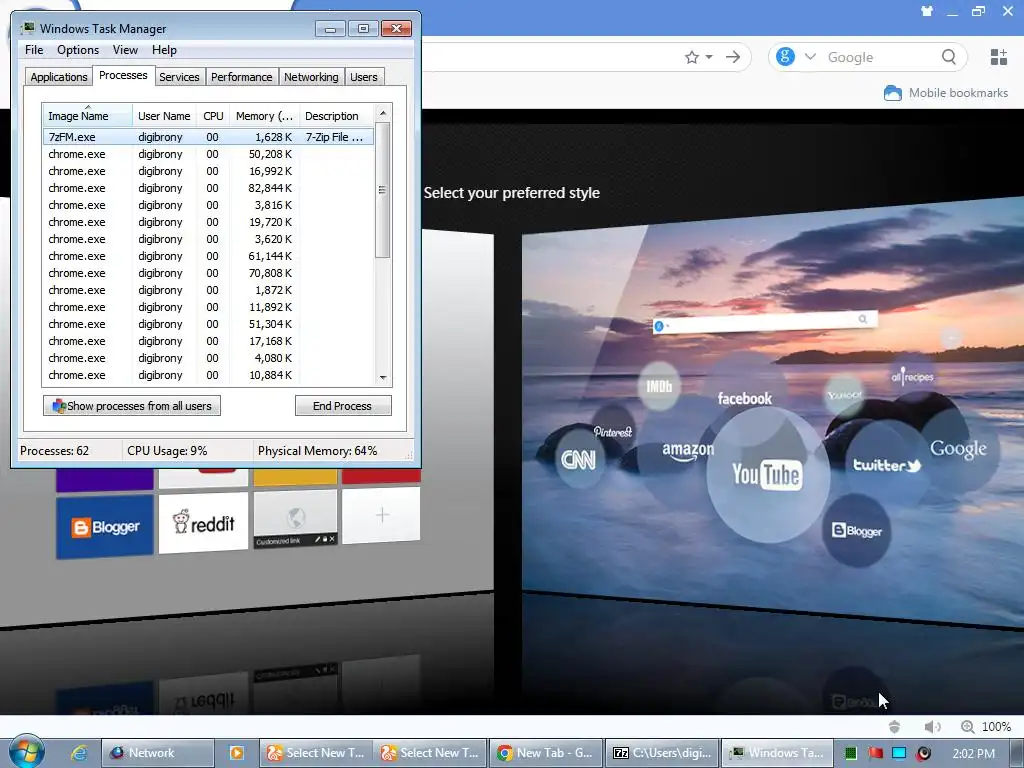Screen dimensions: 1024x768
Task: Switch to the Users tab
Action: [363, 77]
